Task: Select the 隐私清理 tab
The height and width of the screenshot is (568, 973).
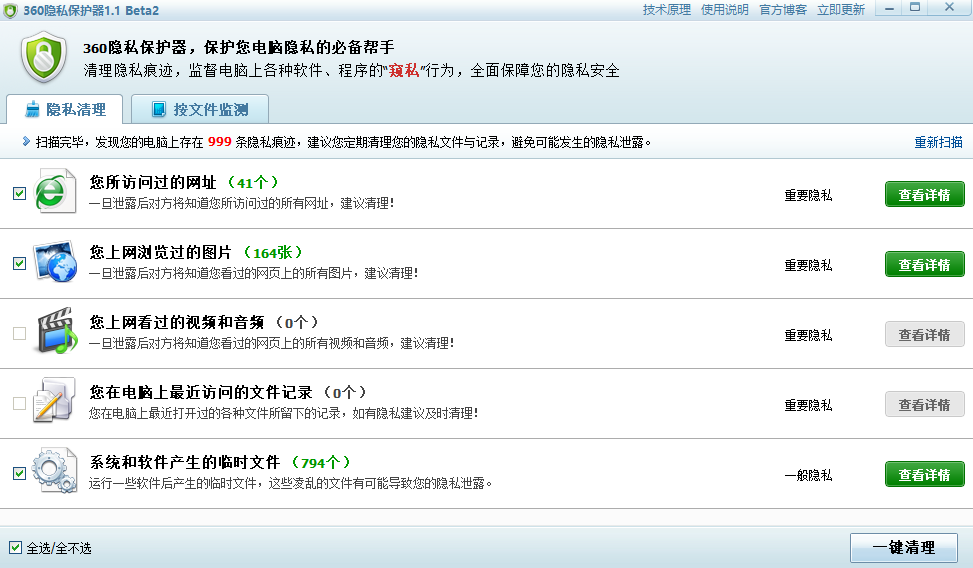Action: coord(64,110)
